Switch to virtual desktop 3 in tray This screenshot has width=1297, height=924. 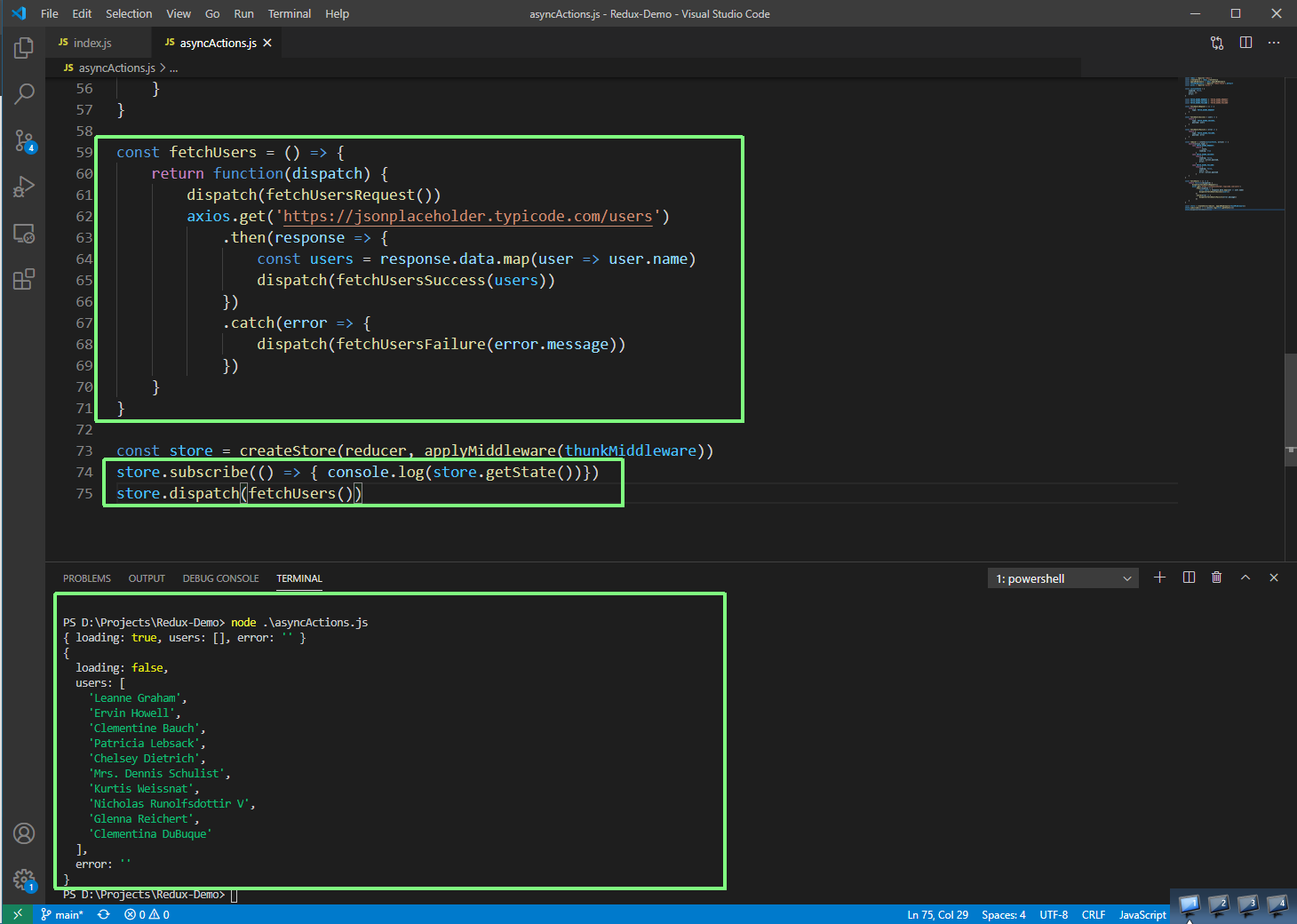[1248, 906]
